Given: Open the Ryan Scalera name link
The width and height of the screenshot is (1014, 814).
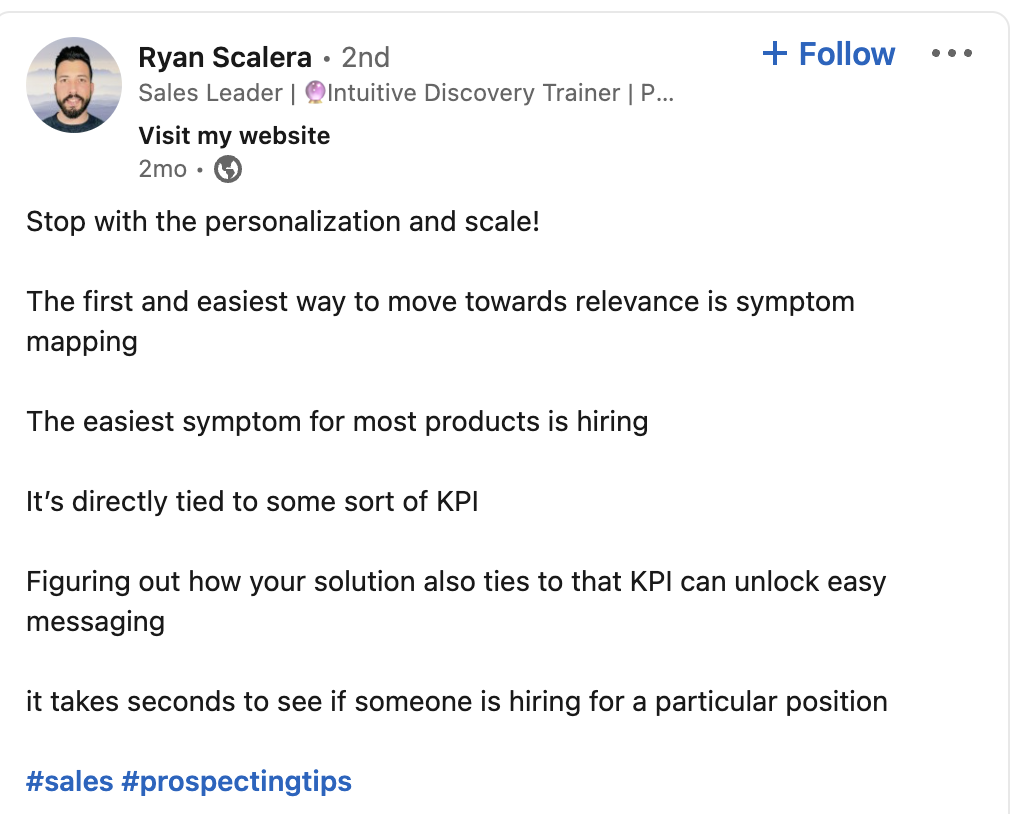Looking at the screenshot, I should click(x=225, y=58).
